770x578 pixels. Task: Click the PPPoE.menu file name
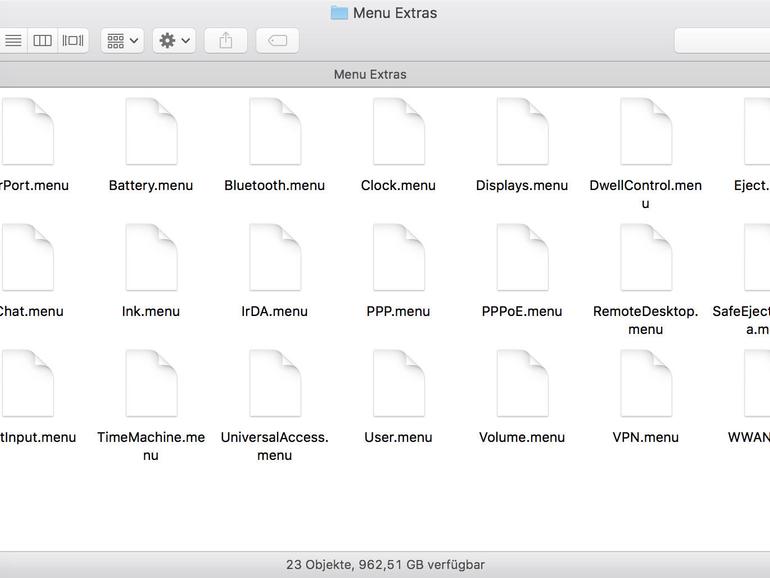522,311
